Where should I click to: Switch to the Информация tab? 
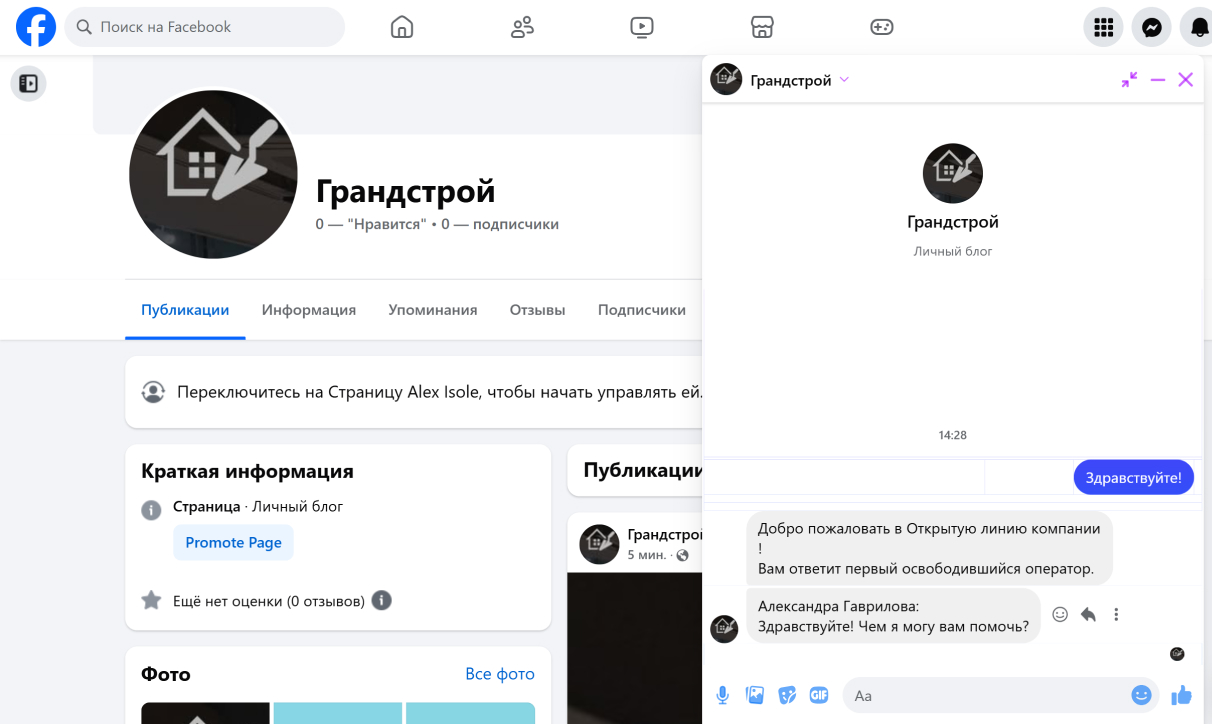[x=309, y=310]
